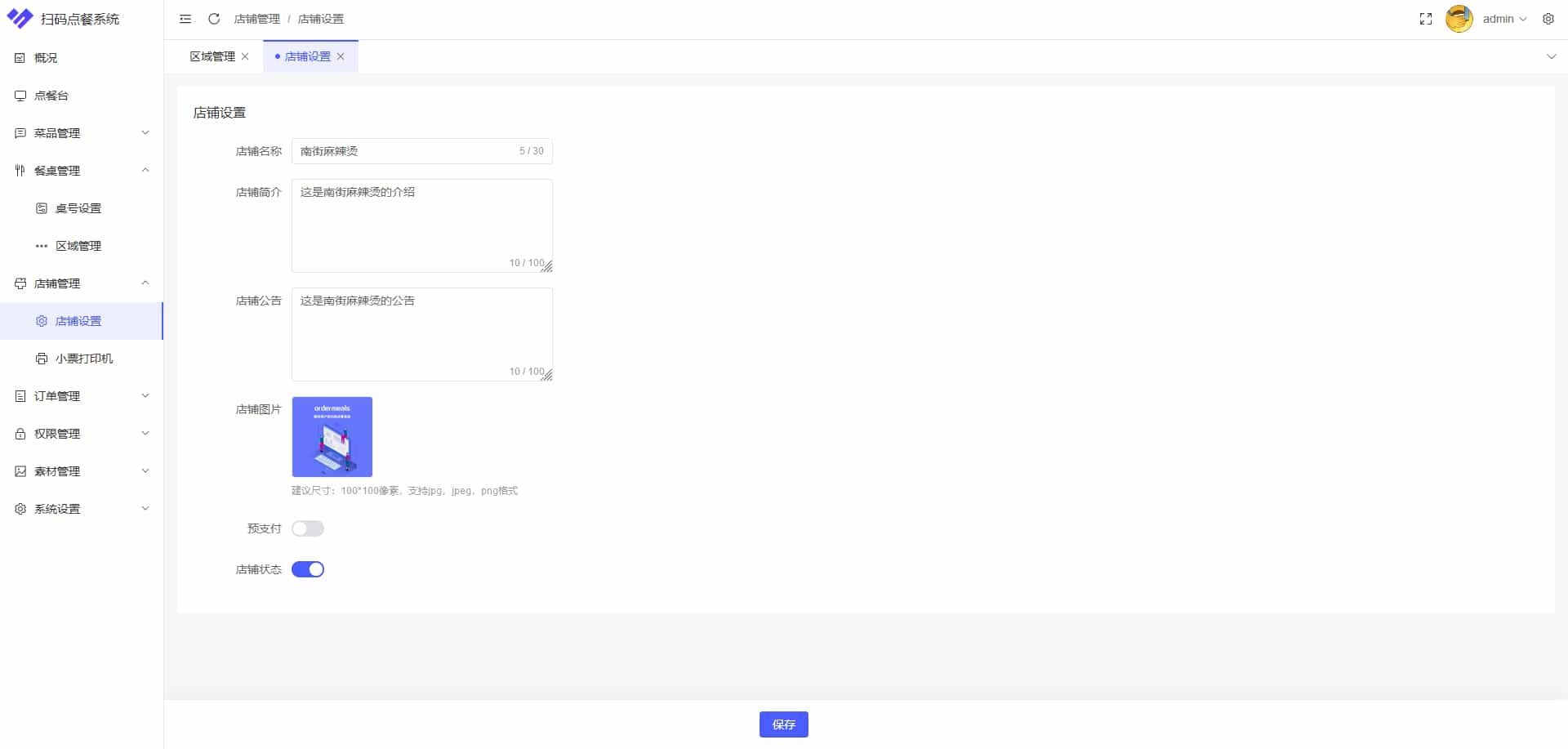Image resolution: width=1568 pixels, height=749 pixels.
Task: Turn off the 店铺状态 switch
Action: [x=308, y=569]
